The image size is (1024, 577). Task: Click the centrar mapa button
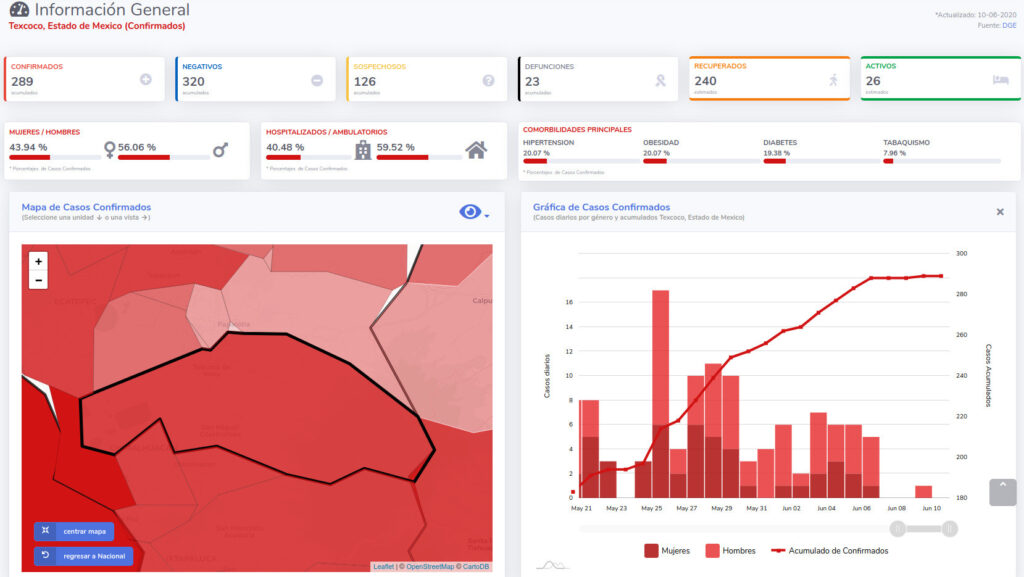[74, 531]
